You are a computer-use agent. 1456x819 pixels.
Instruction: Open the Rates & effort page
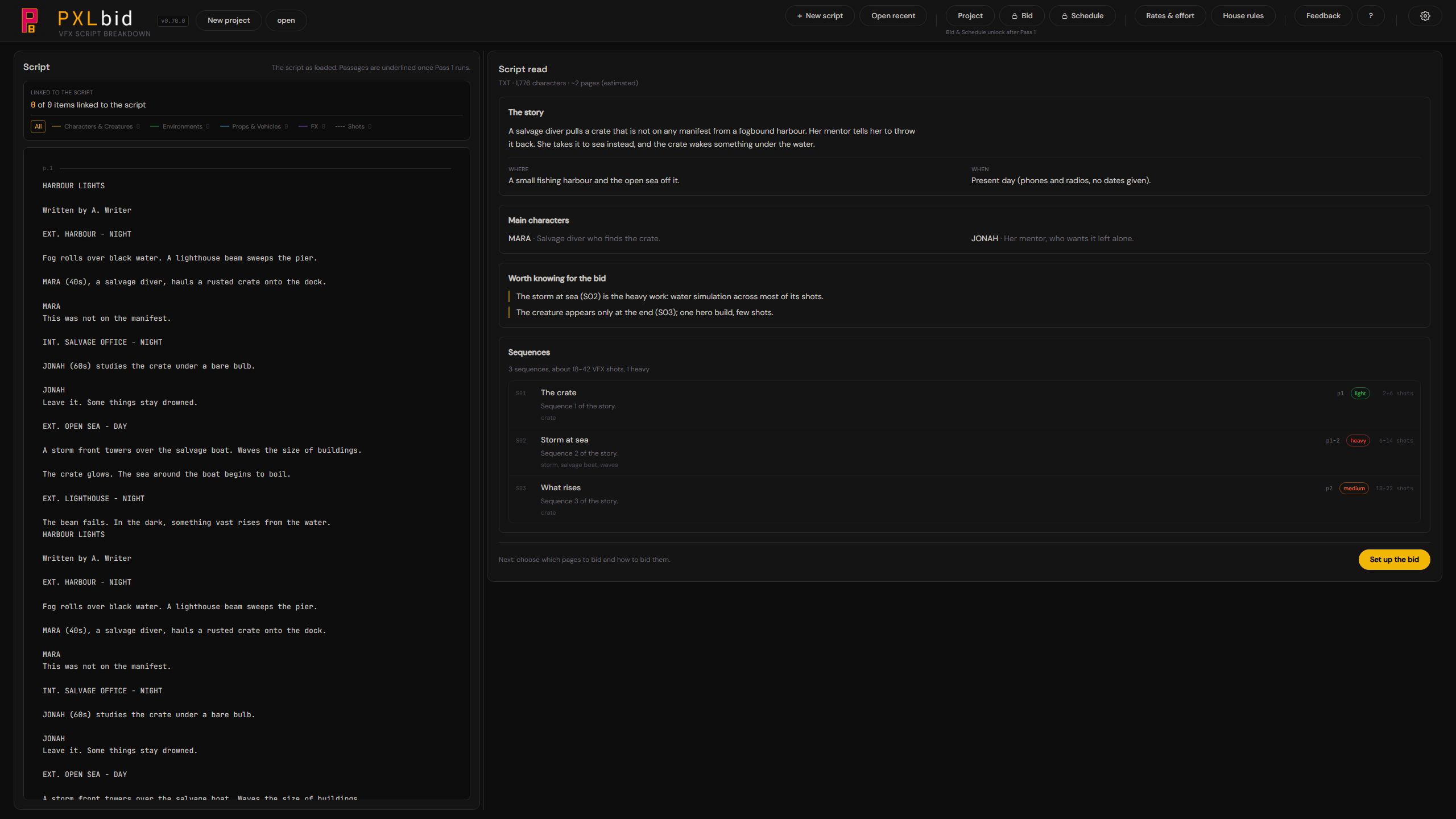pos(1170,16)
